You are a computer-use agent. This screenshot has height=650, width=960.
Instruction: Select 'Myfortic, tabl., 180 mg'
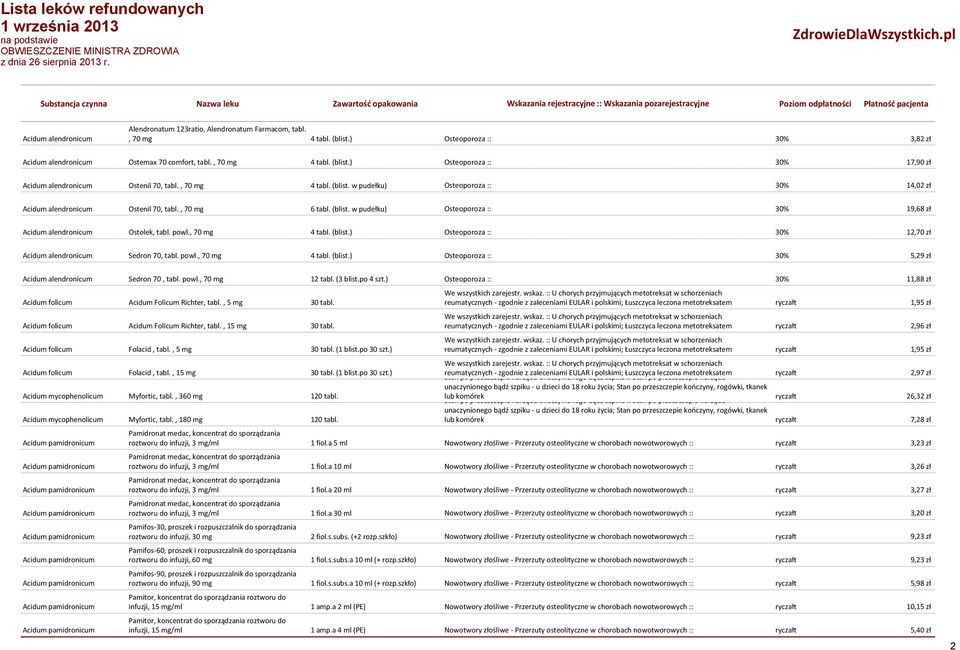coord(165,419)
